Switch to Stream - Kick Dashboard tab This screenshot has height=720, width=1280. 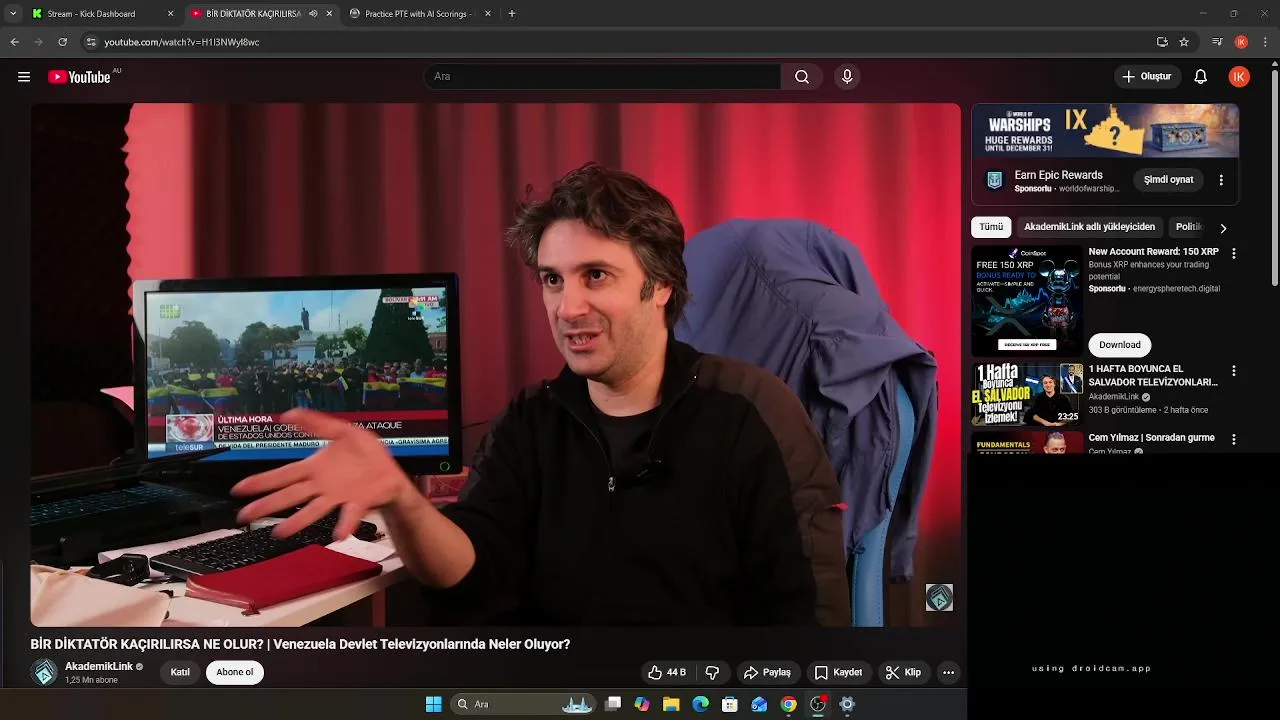(x=91, y=14)
